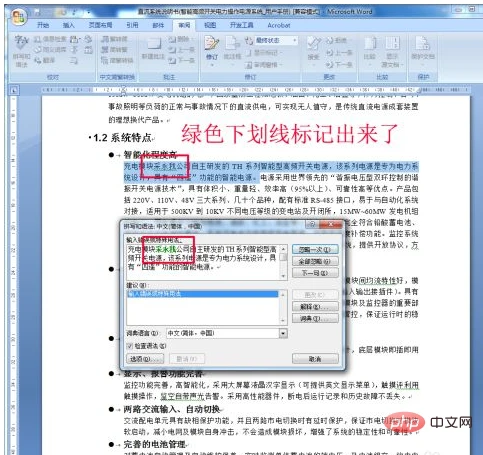This screenshot has height=455, width=483.
Task: Expand the Show Markup (显示标记) dropdown
Action: pyautogui.click(x=264, y=53)
